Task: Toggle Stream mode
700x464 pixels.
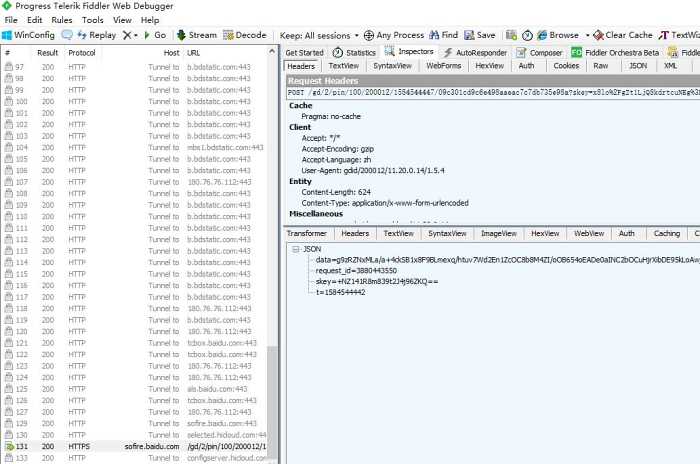Action: [x=196, y=35]
